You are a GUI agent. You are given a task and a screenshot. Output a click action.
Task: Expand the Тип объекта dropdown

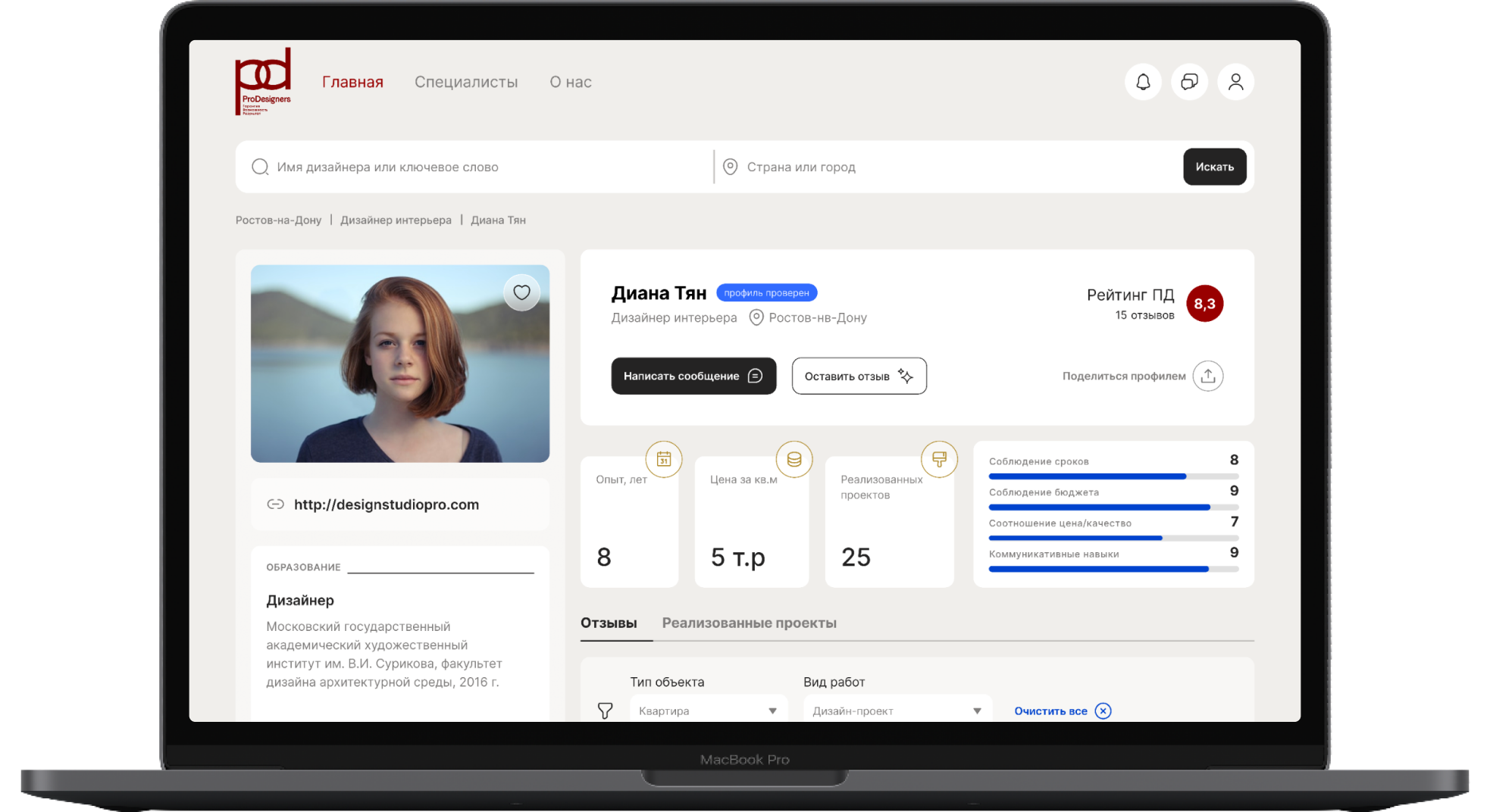[708, 710]
